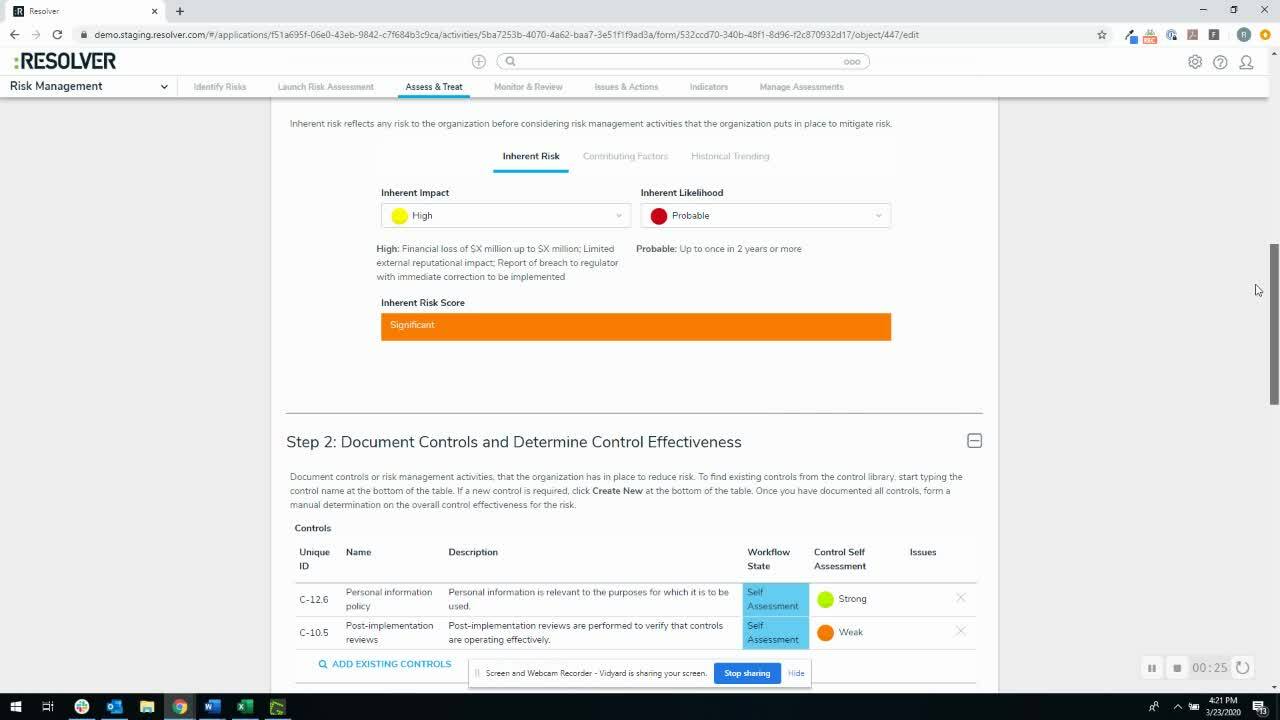The image size is (1280, 720).
Task: Remove control C-12.6 with its X icon
Action: [x=960, y=598]
